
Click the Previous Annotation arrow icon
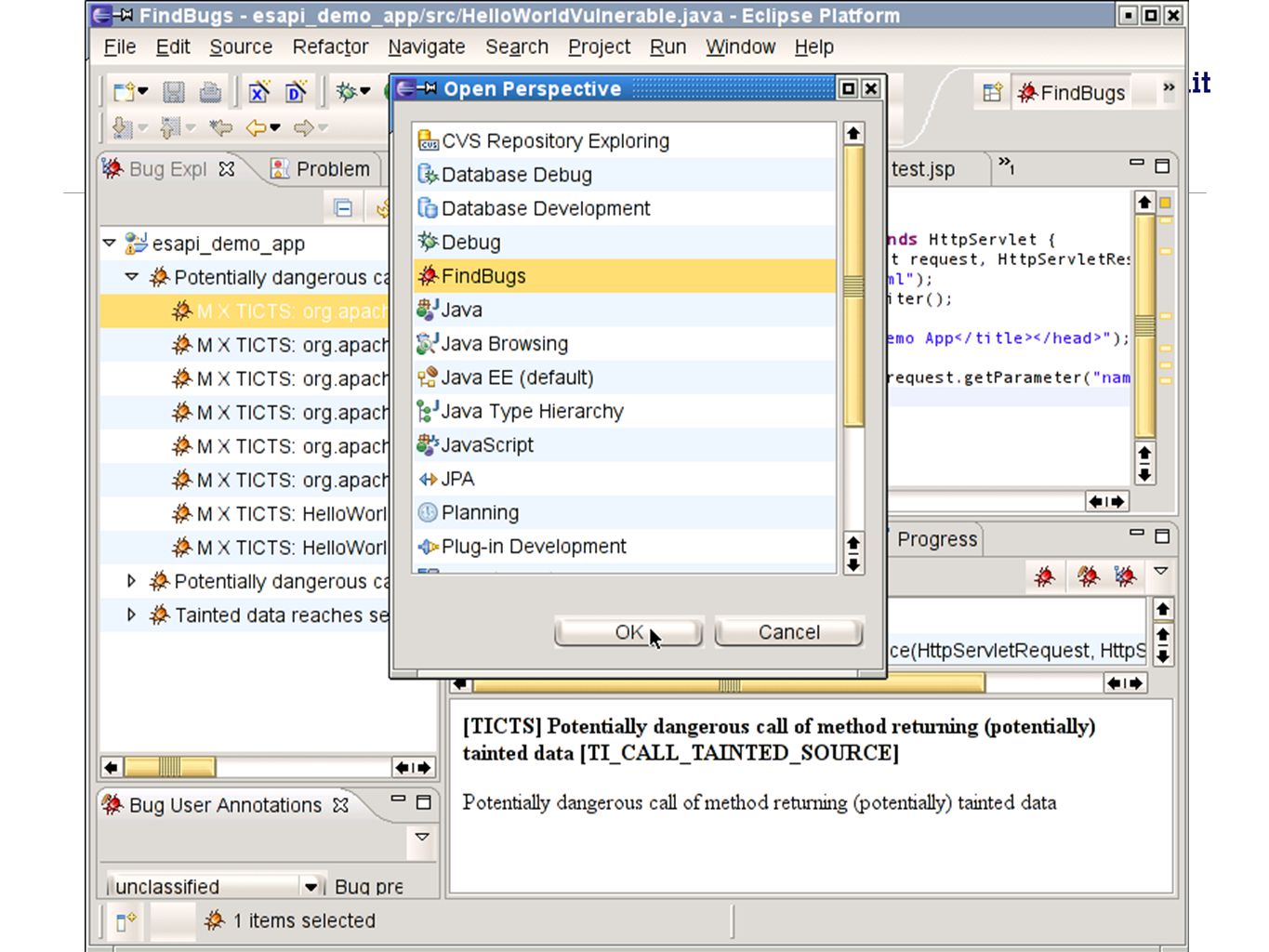pos(170,127)
